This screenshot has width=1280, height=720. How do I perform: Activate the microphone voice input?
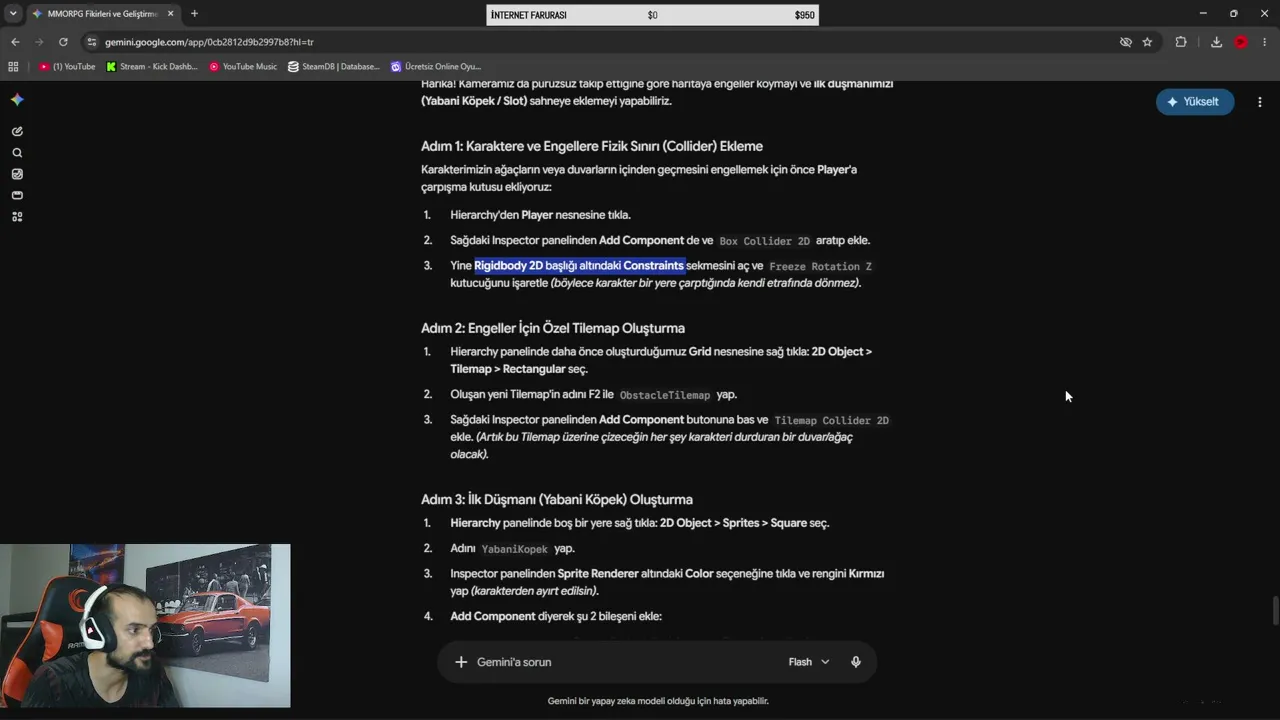click(x=855, y=662)
